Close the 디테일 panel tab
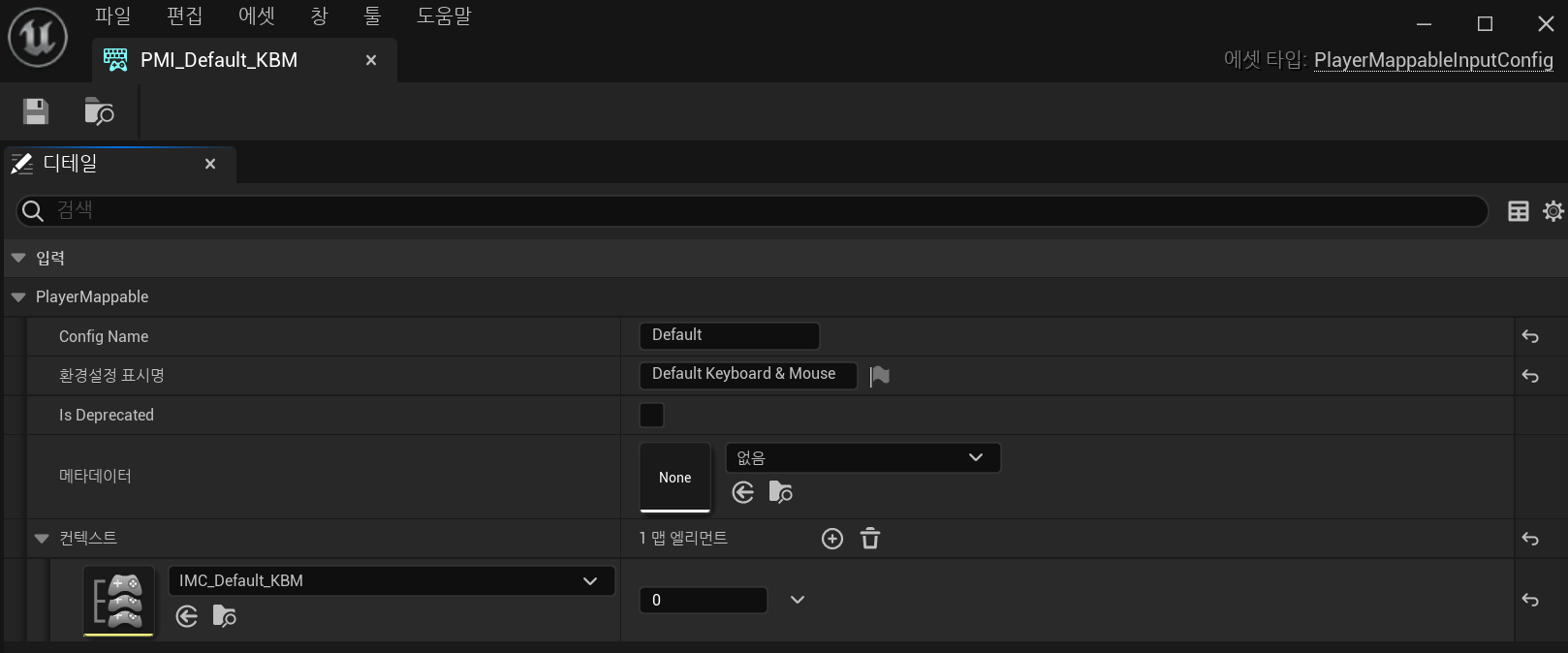The image size is (1568, 653). pyautogui.click(x=210, y=164)
